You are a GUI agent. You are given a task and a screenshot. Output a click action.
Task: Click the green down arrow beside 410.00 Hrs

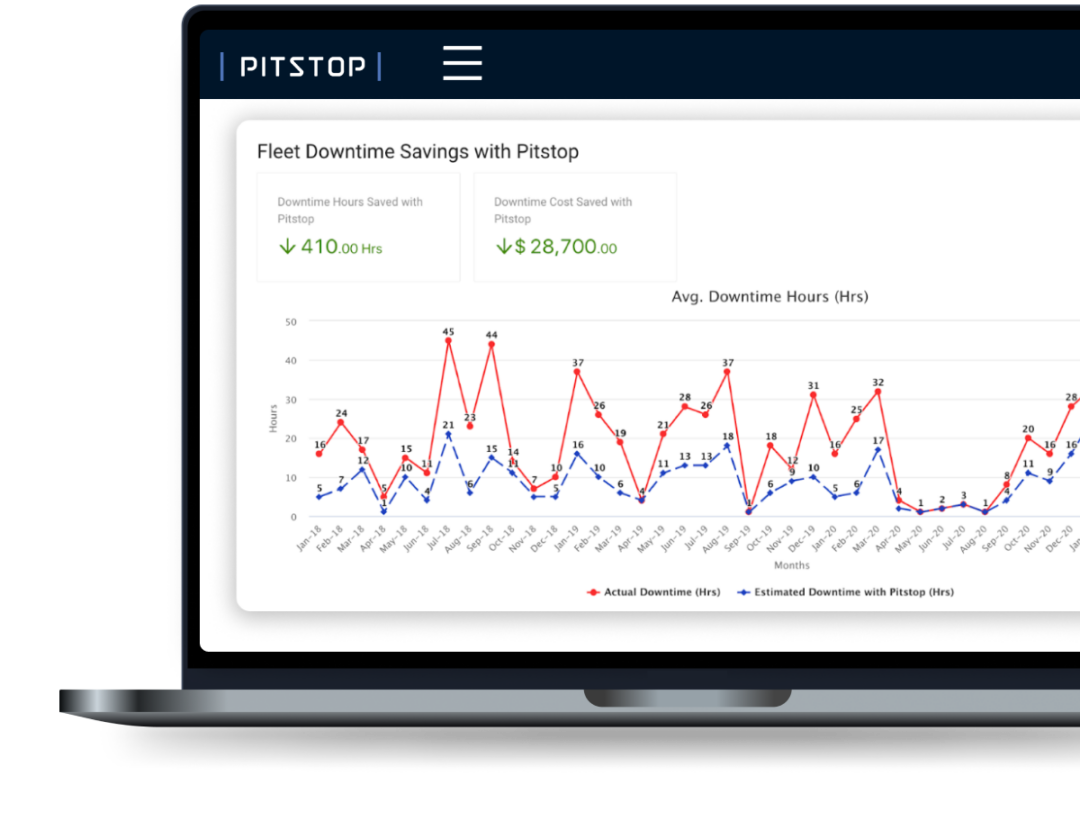click(287, 246)
